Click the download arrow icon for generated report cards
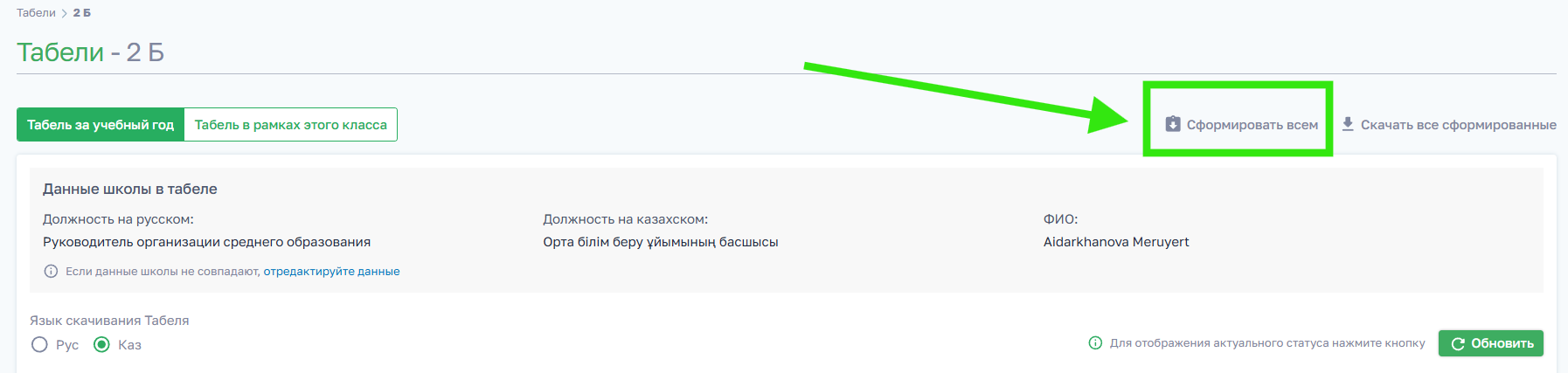The width and height of the screenshot is (1568, 373). pyautogui.click(x=1348, y=124)
